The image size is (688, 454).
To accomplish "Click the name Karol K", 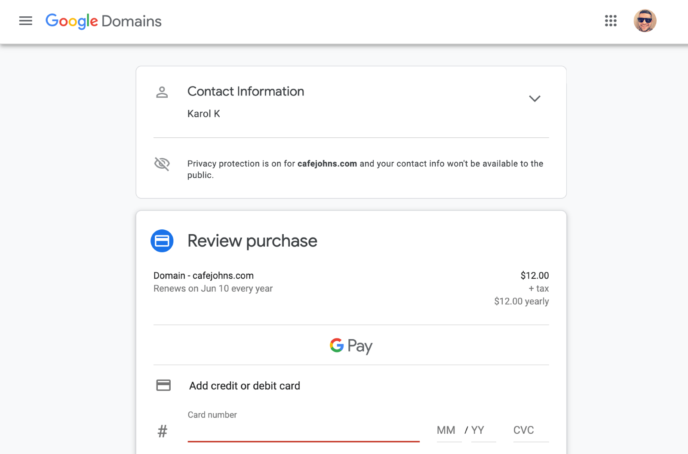I will click(204, 114).
